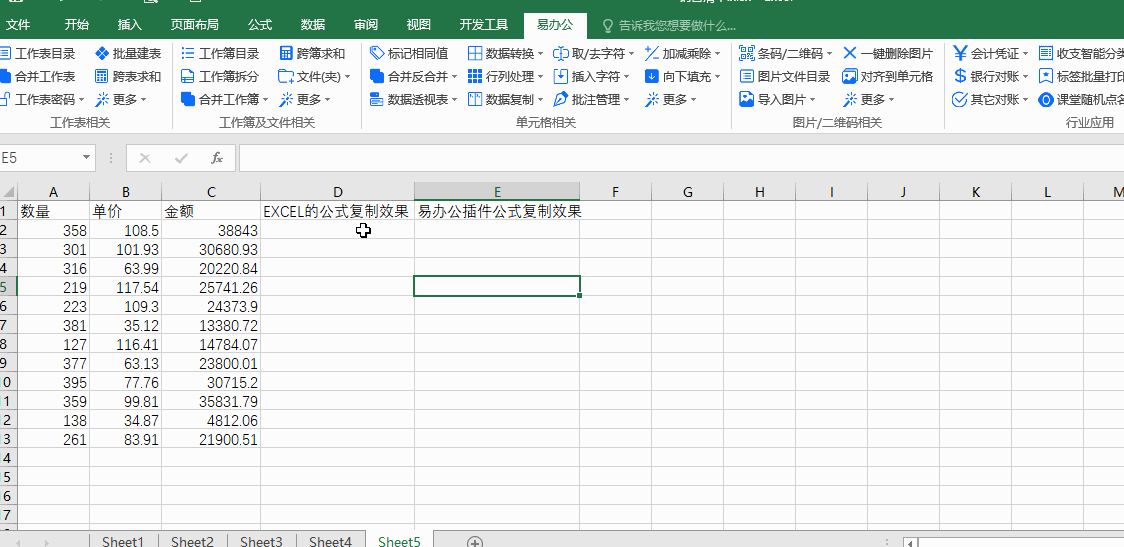1124x547 pixels.
Task: Click 对齐到单元格 icon
Action: [x=849, y=76]
